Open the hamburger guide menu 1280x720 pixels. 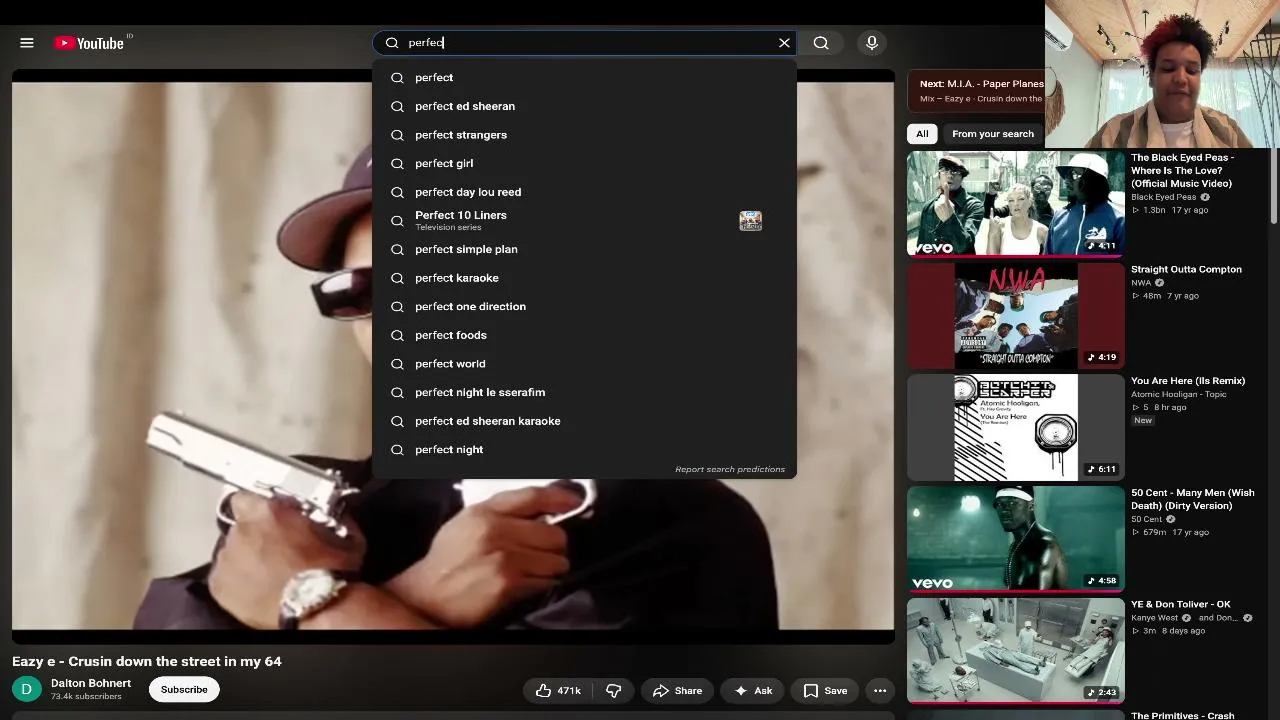pyautogui.click(x=27, y=43)
